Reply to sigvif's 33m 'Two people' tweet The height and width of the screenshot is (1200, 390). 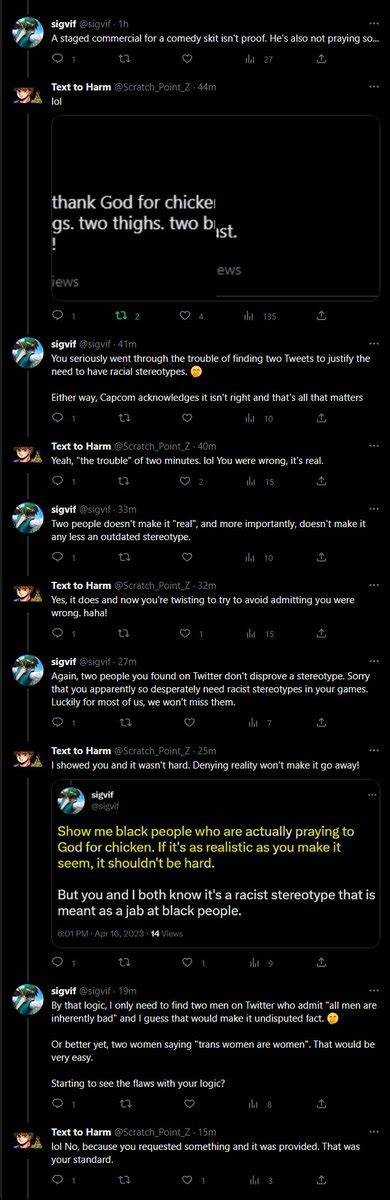click(x=57, y=560)
